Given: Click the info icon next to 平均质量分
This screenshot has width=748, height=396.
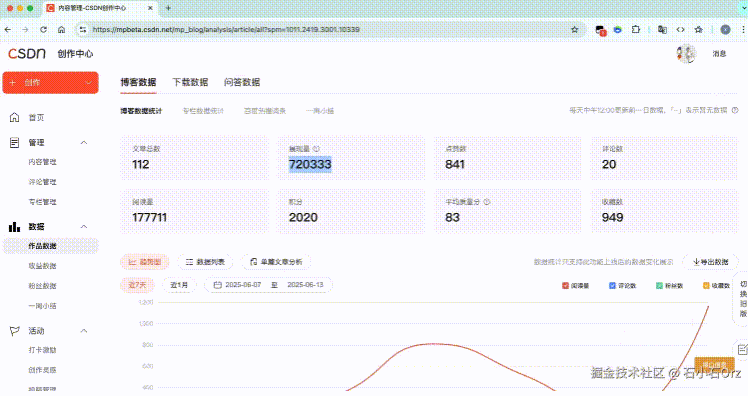Looking at the screenshot, I should 487,202.
